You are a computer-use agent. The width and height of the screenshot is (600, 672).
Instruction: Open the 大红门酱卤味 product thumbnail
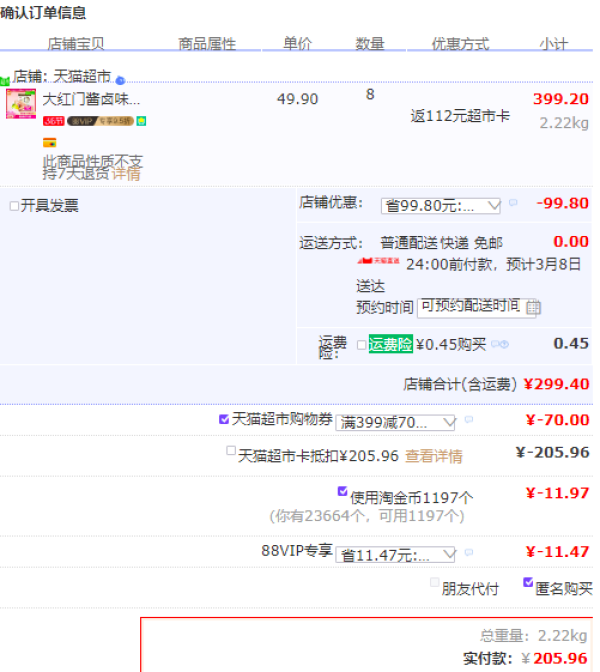[x=21, y=104]
